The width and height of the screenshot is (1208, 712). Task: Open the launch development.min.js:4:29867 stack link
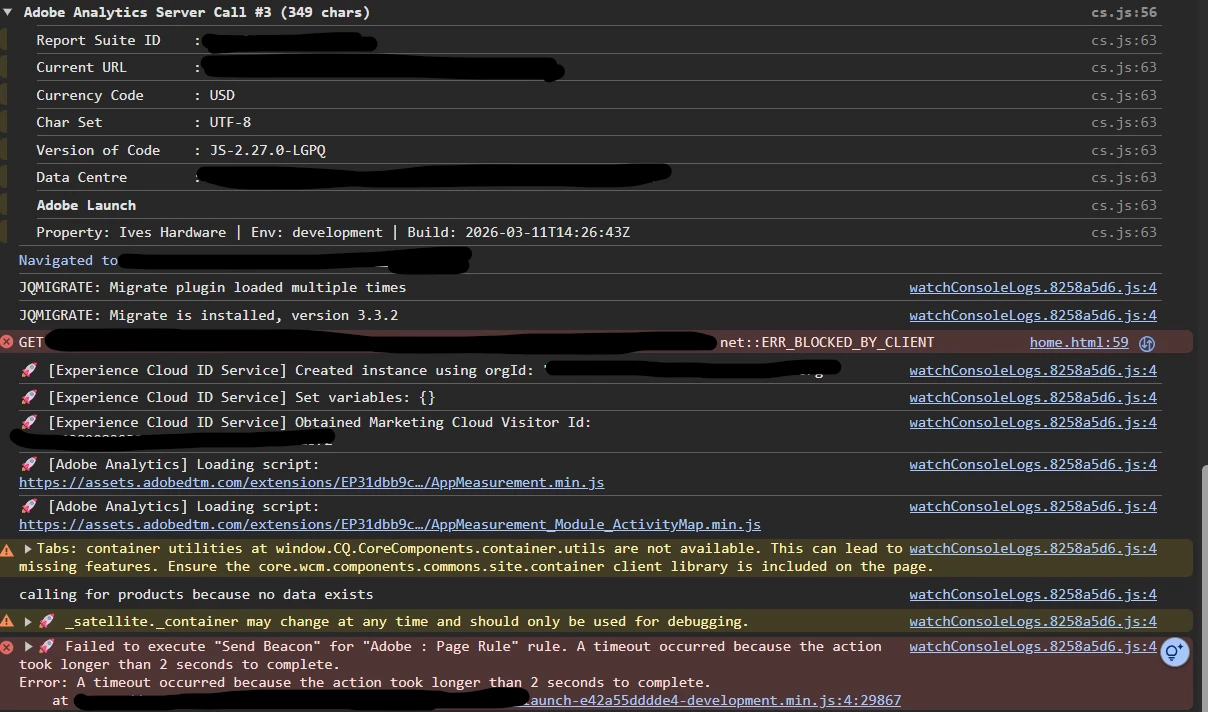pyautogui.click(x=712, y=700)
